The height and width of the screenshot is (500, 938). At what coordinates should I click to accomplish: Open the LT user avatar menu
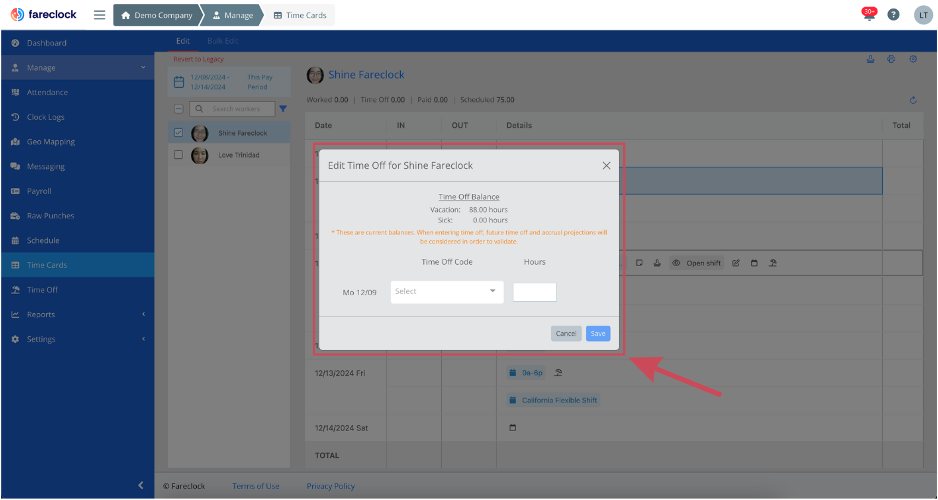923,15
